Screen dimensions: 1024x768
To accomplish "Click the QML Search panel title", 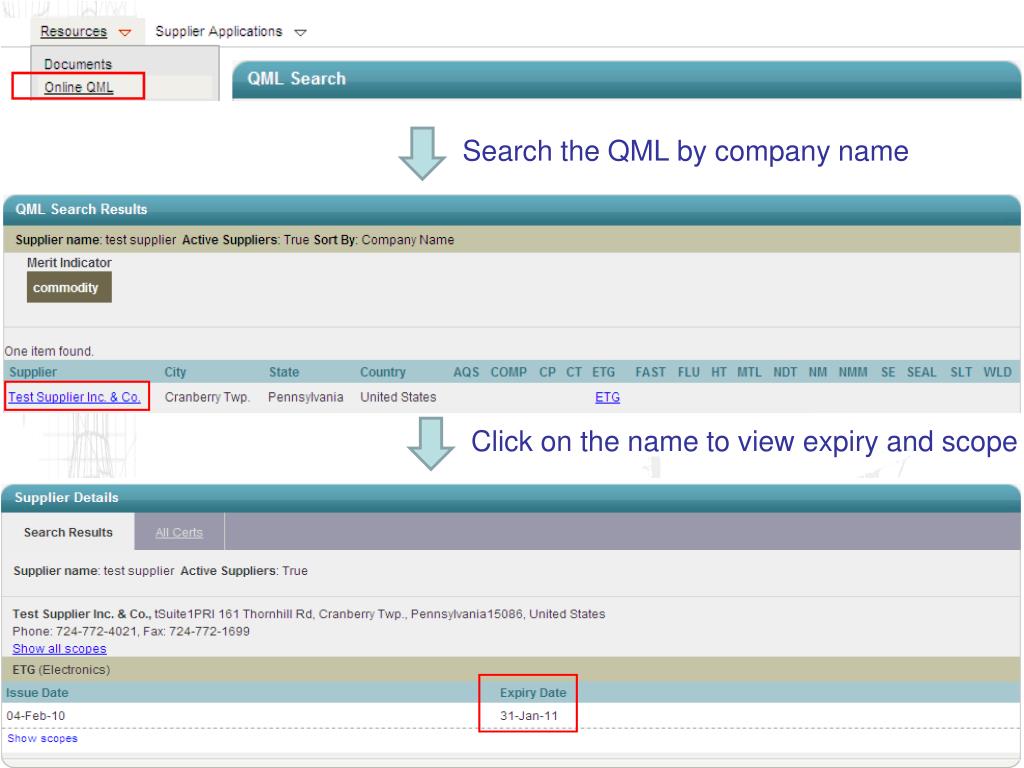I will [x=296, y=78].
